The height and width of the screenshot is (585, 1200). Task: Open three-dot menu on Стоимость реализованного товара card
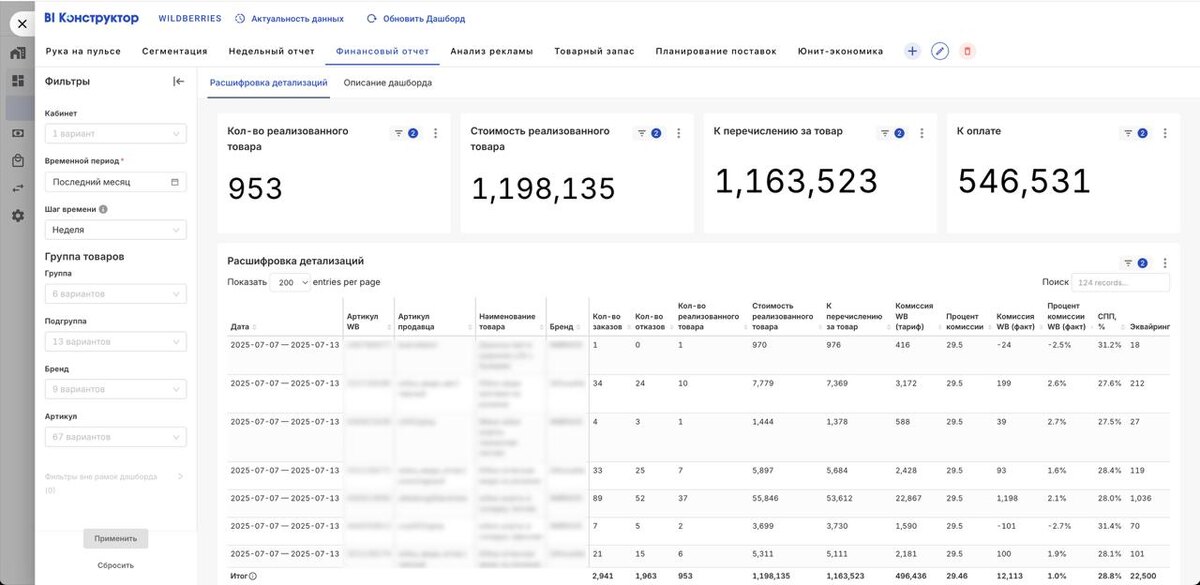679,133
